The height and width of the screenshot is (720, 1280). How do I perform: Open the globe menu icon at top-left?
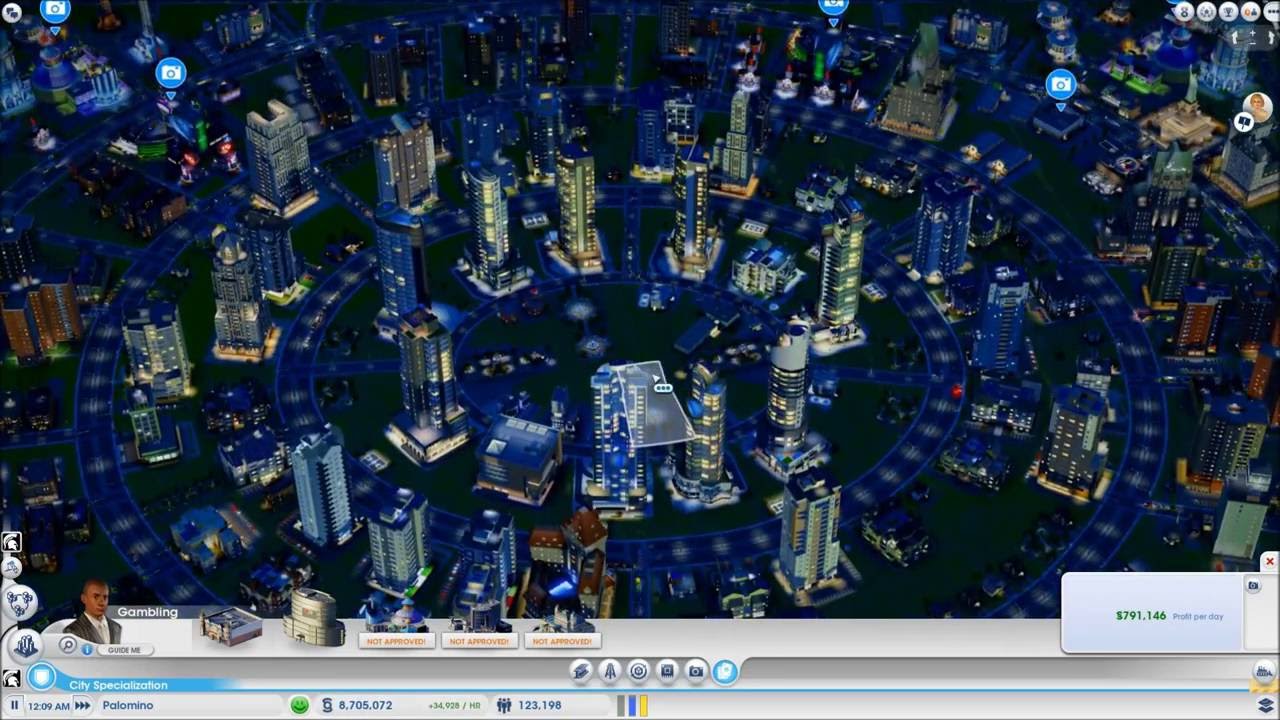(11, 13)
